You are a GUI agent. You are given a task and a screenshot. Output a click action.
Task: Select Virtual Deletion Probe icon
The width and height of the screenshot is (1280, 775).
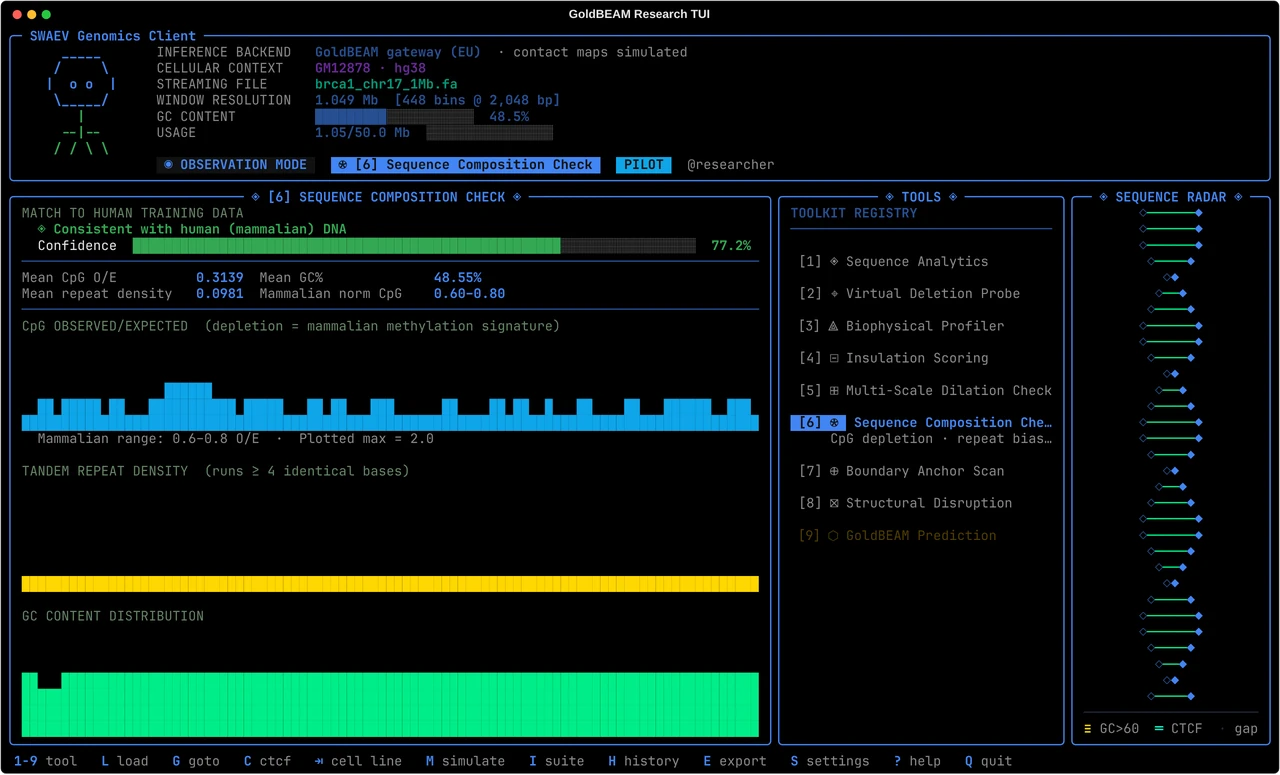pyautogui.click(x=834, y=294)
